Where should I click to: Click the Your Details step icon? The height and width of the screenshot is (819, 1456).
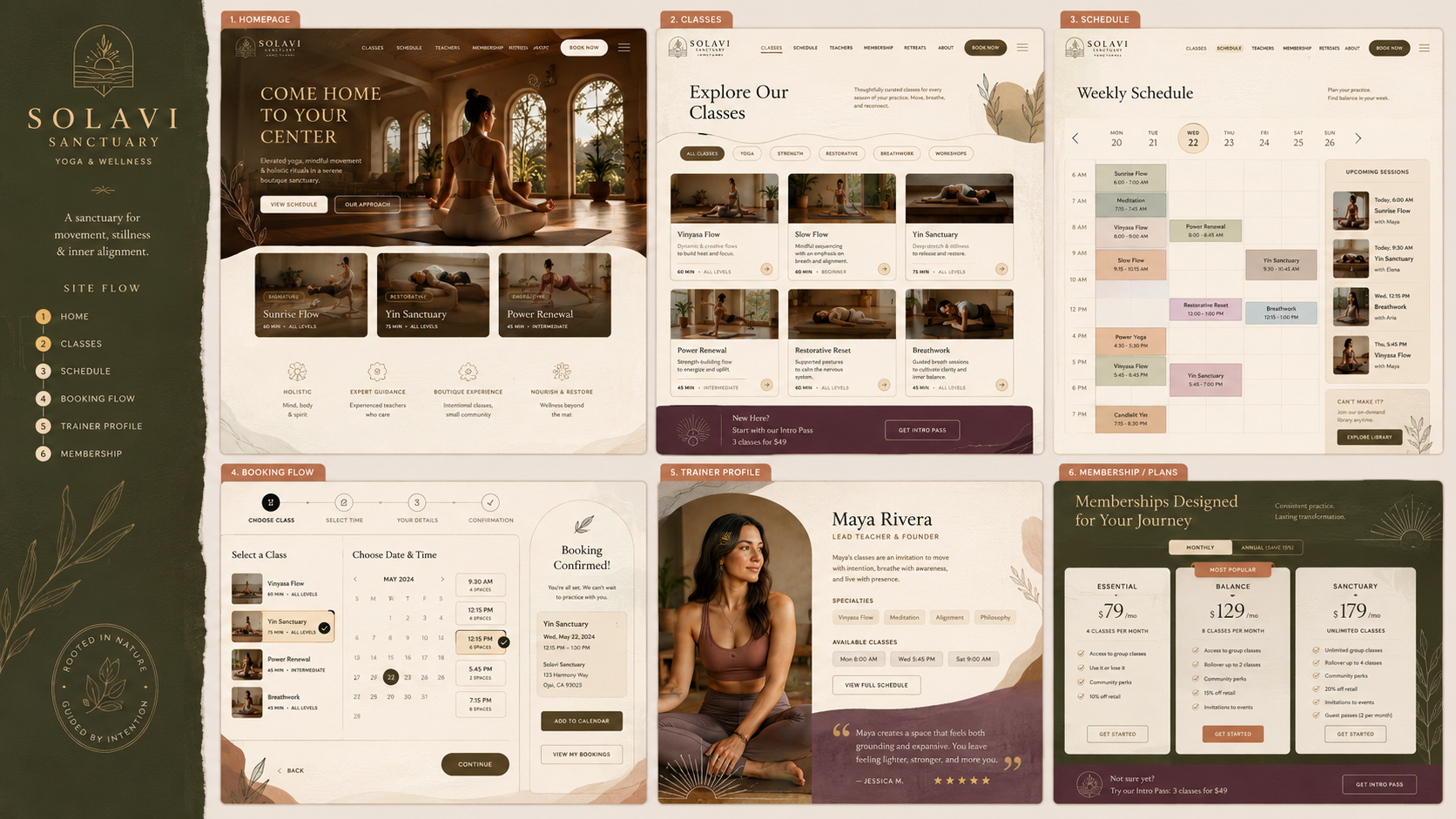[417, 502]
